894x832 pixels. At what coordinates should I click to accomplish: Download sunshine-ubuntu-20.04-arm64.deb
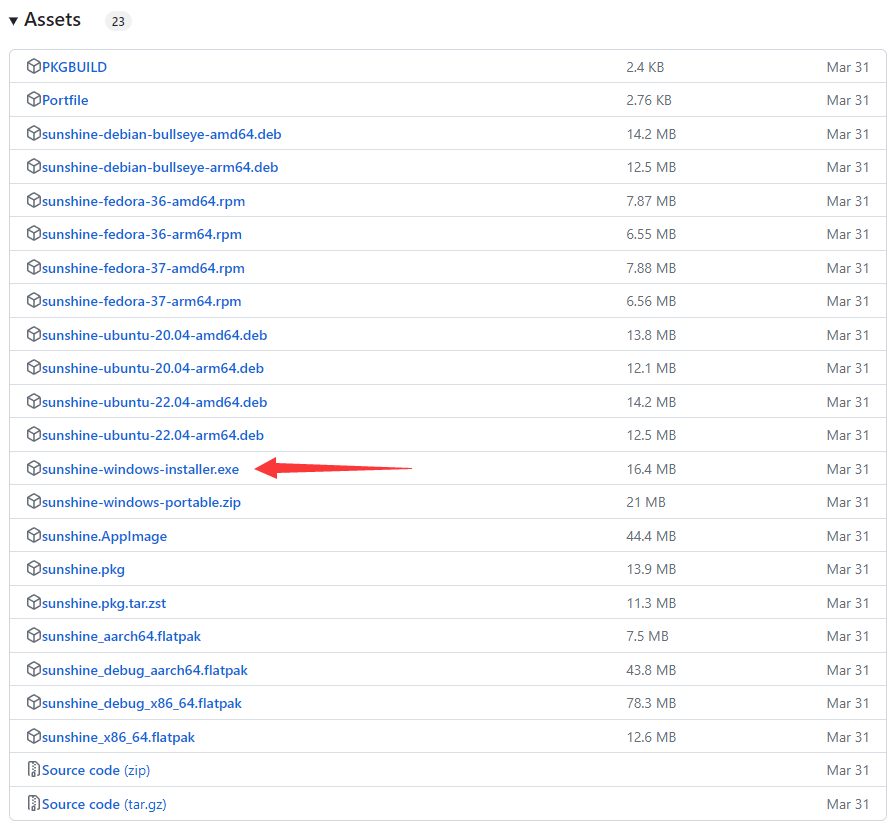(x=153, y=368)
